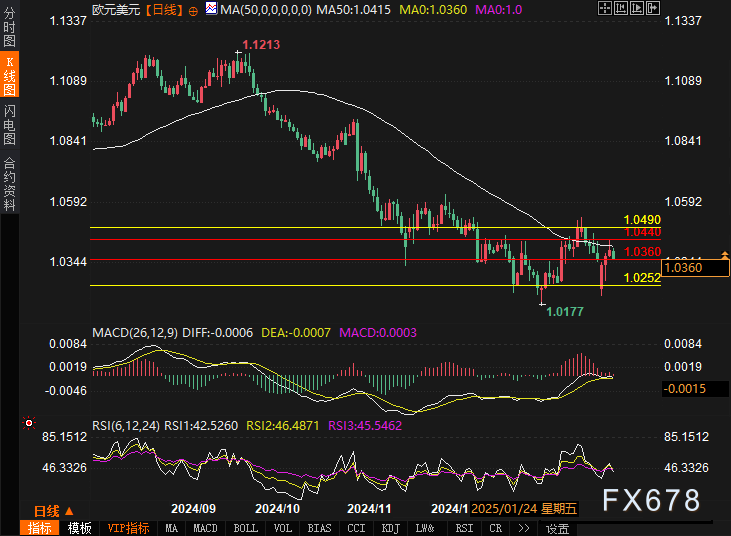Click DEA:-0.0007 value readout
This screenshot has height=536, width=731.
pos(296,333)
